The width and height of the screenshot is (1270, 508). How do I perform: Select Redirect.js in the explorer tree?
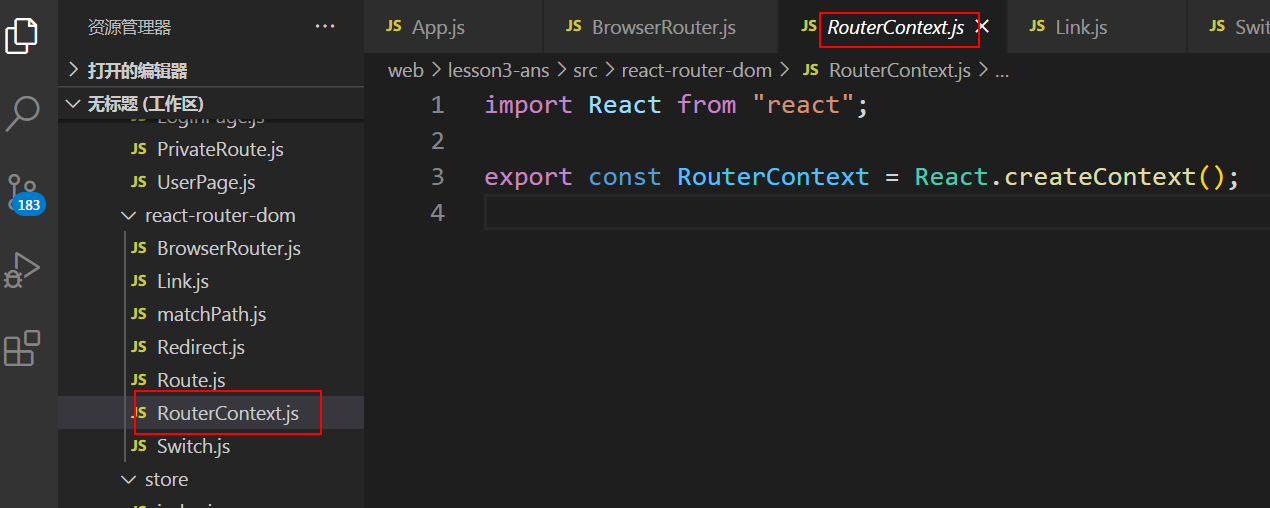pos(200,348)
